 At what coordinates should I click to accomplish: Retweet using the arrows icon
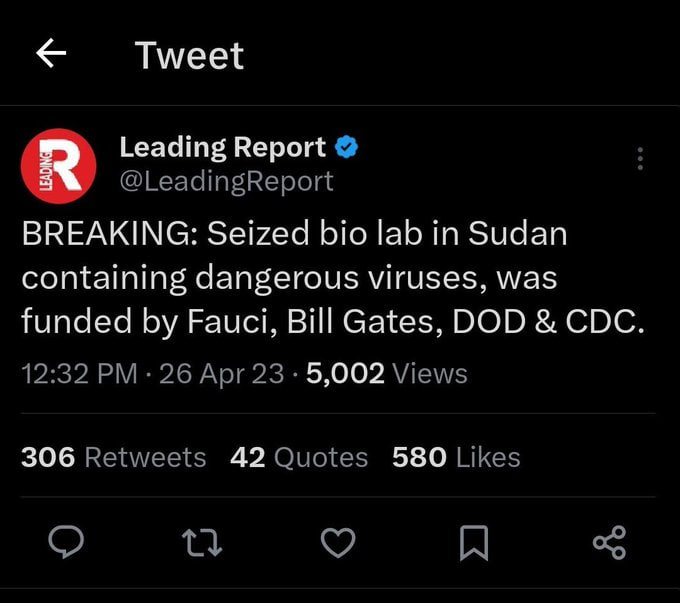pyautogui.click(x=200, y=542)
